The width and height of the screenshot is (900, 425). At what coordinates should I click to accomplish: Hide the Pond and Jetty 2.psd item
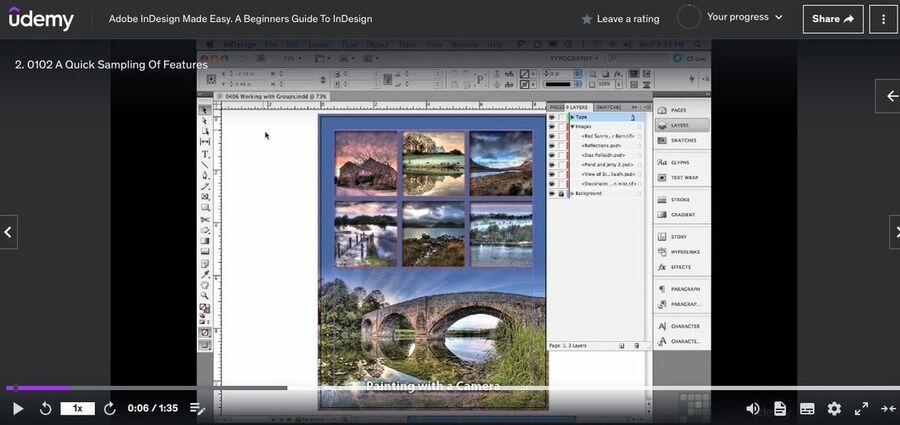coord(552,165)
